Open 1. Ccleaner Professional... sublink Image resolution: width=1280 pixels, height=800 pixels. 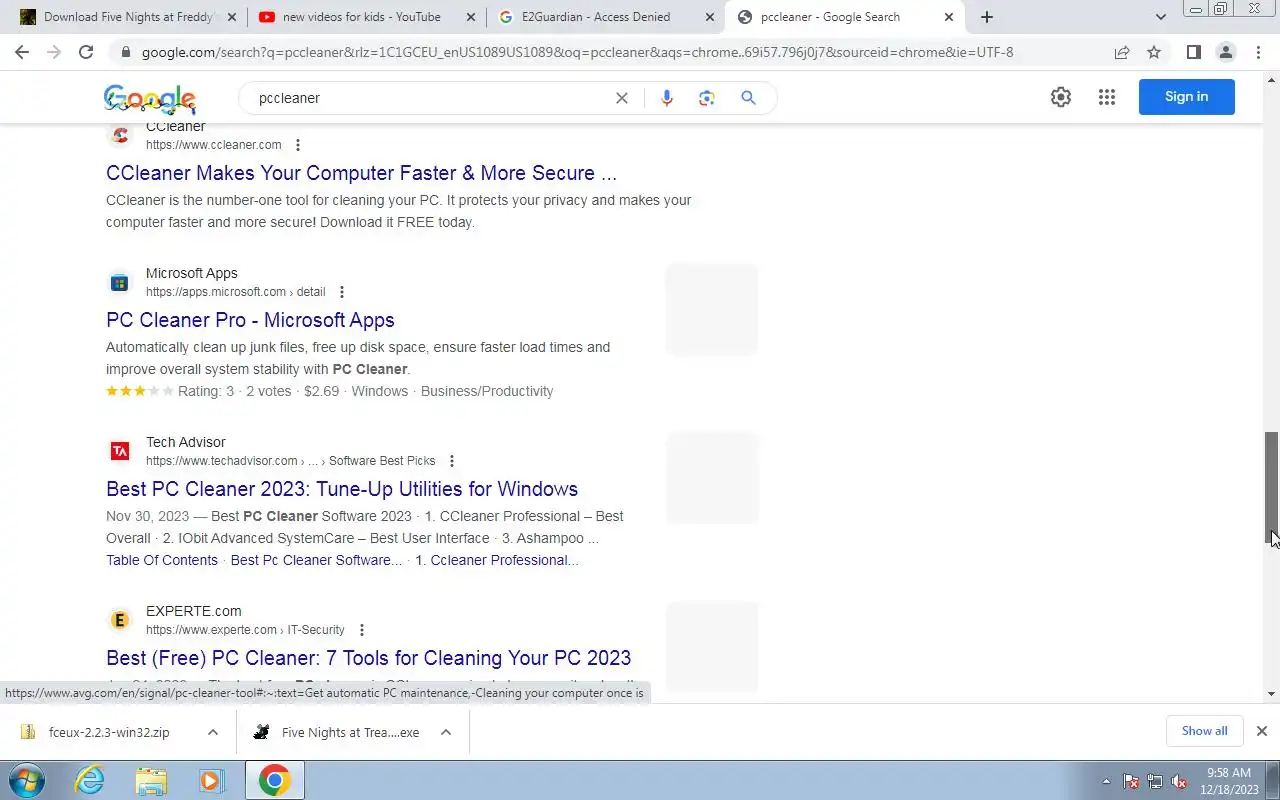tap(497, 560)
